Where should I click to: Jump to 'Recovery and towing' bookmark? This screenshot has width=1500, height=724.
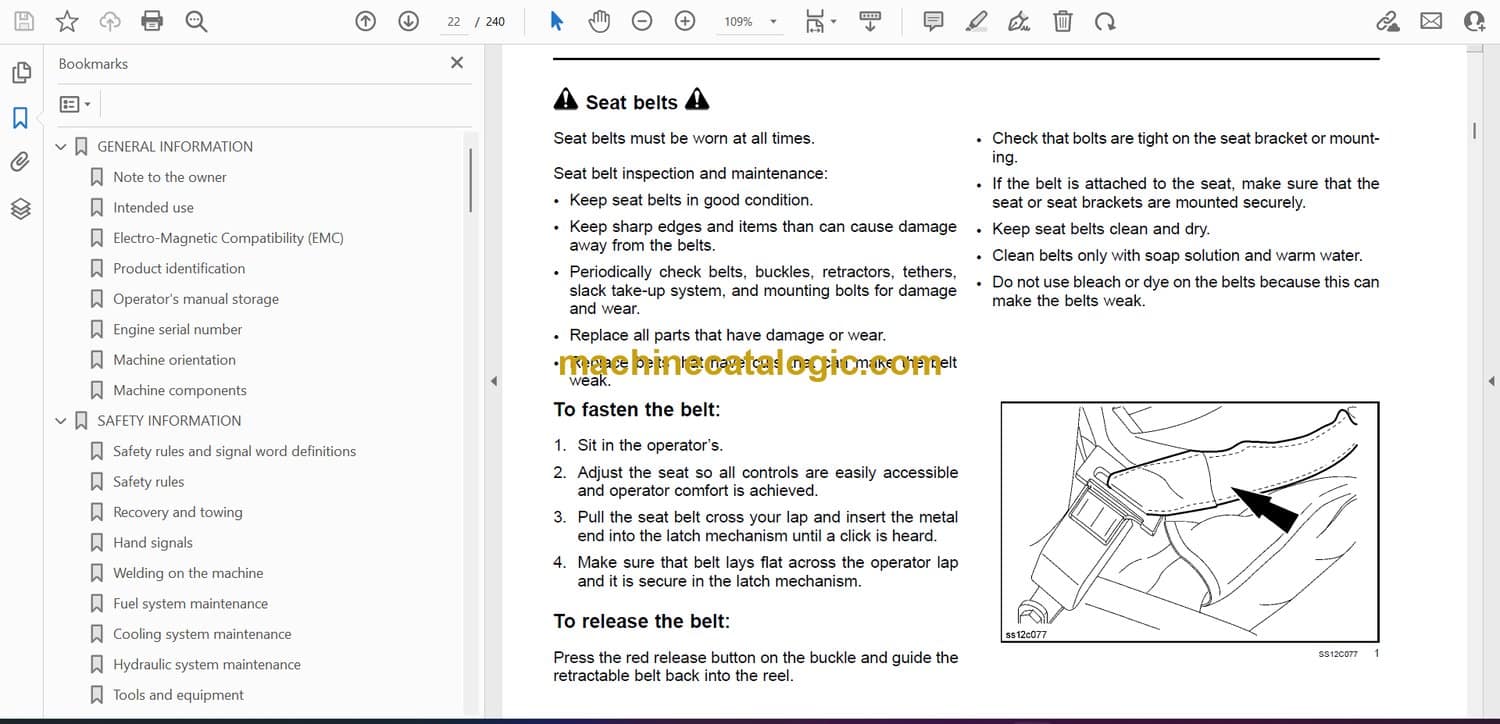pos(178,512)
